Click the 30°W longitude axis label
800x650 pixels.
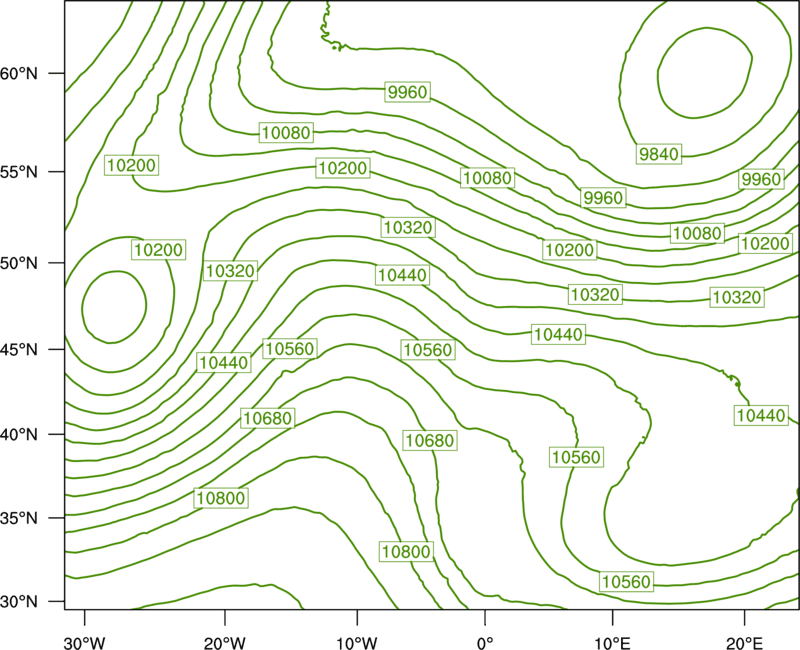(x=85, y=642)
